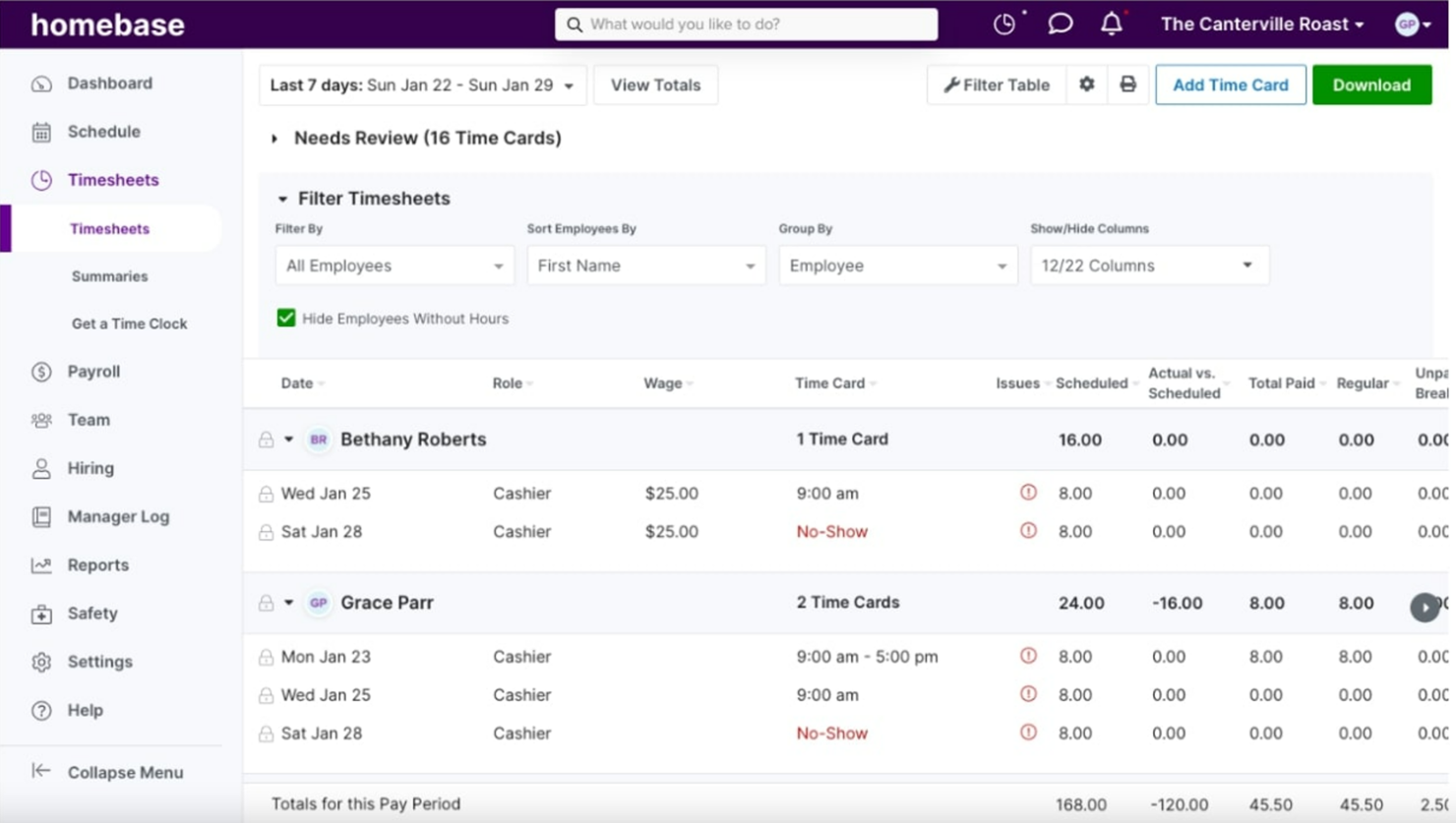Toggle the lock on Bethany's Sat Jan 28 row
Screen dimensions: 1456x823
point(266,532)
